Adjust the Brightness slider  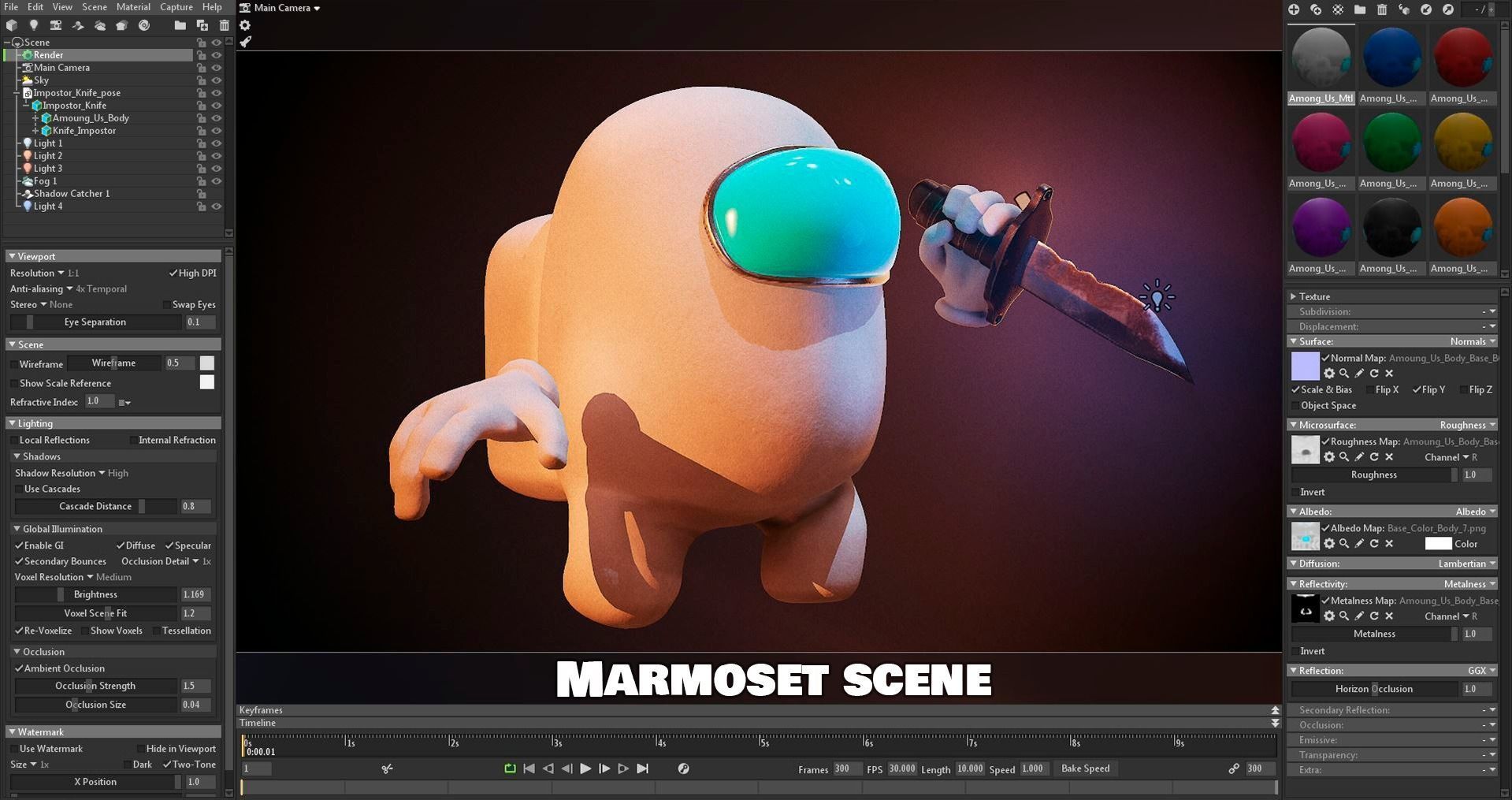pos(95,594)
